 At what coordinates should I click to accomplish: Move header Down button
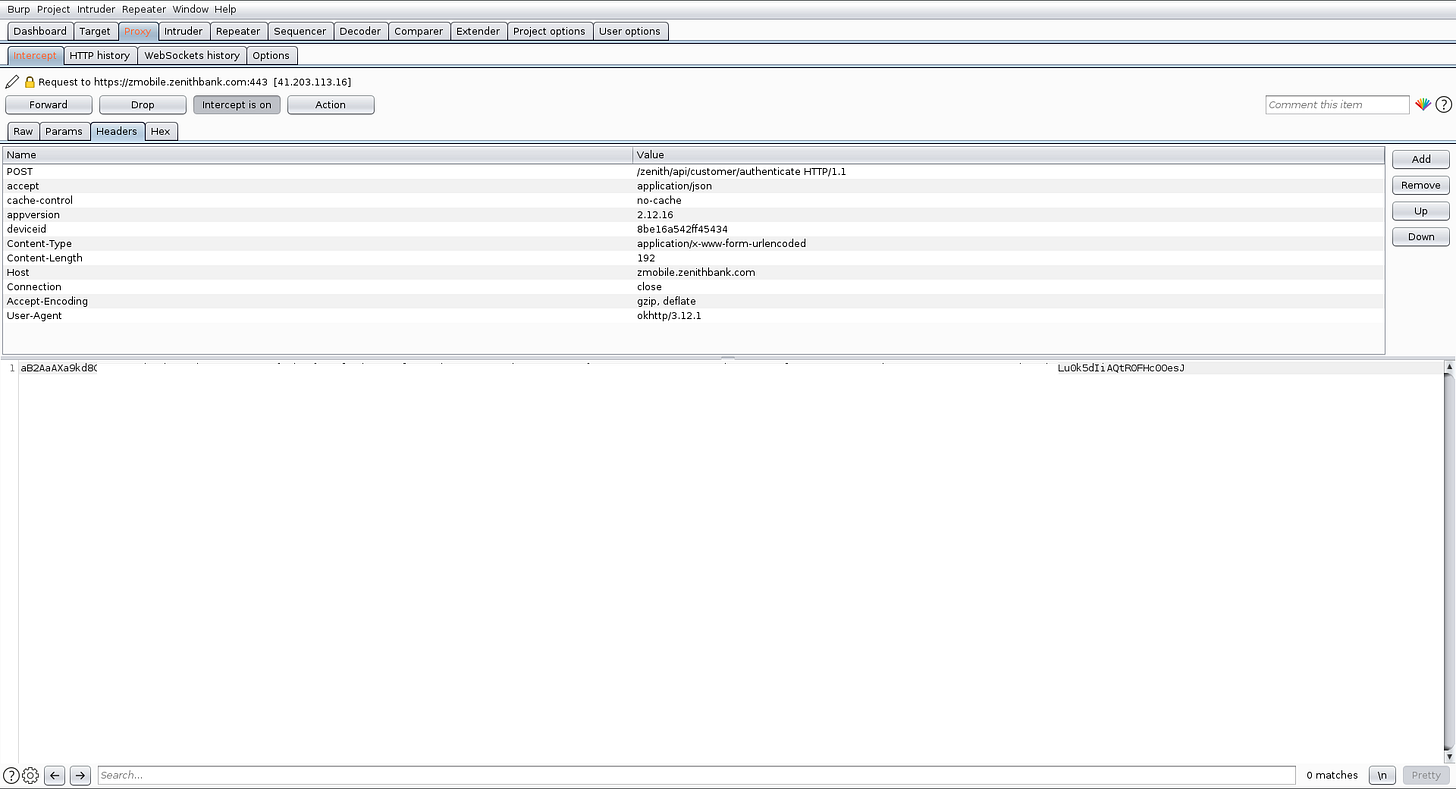point(1421,237)
